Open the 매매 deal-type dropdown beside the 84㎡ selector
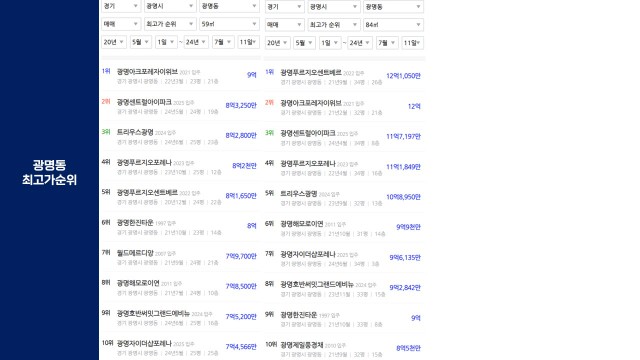The image size is (640, 360). point(284,25)
